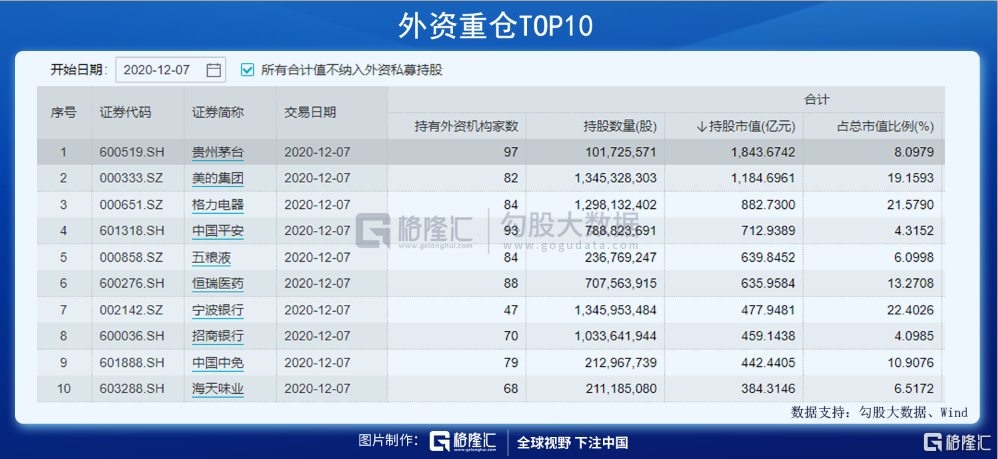
Task: Open the 贵州茅台 stock link
Action: [x=218, y=153]
